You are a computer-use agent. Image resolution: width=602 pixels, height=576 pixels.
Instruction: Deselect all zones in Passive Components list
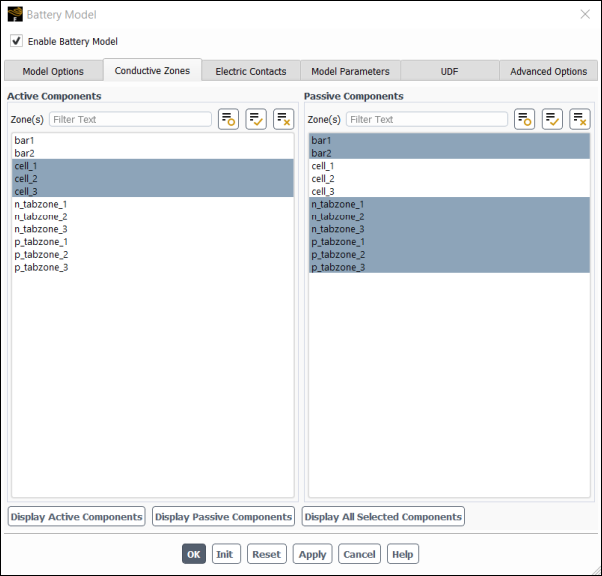580,120
